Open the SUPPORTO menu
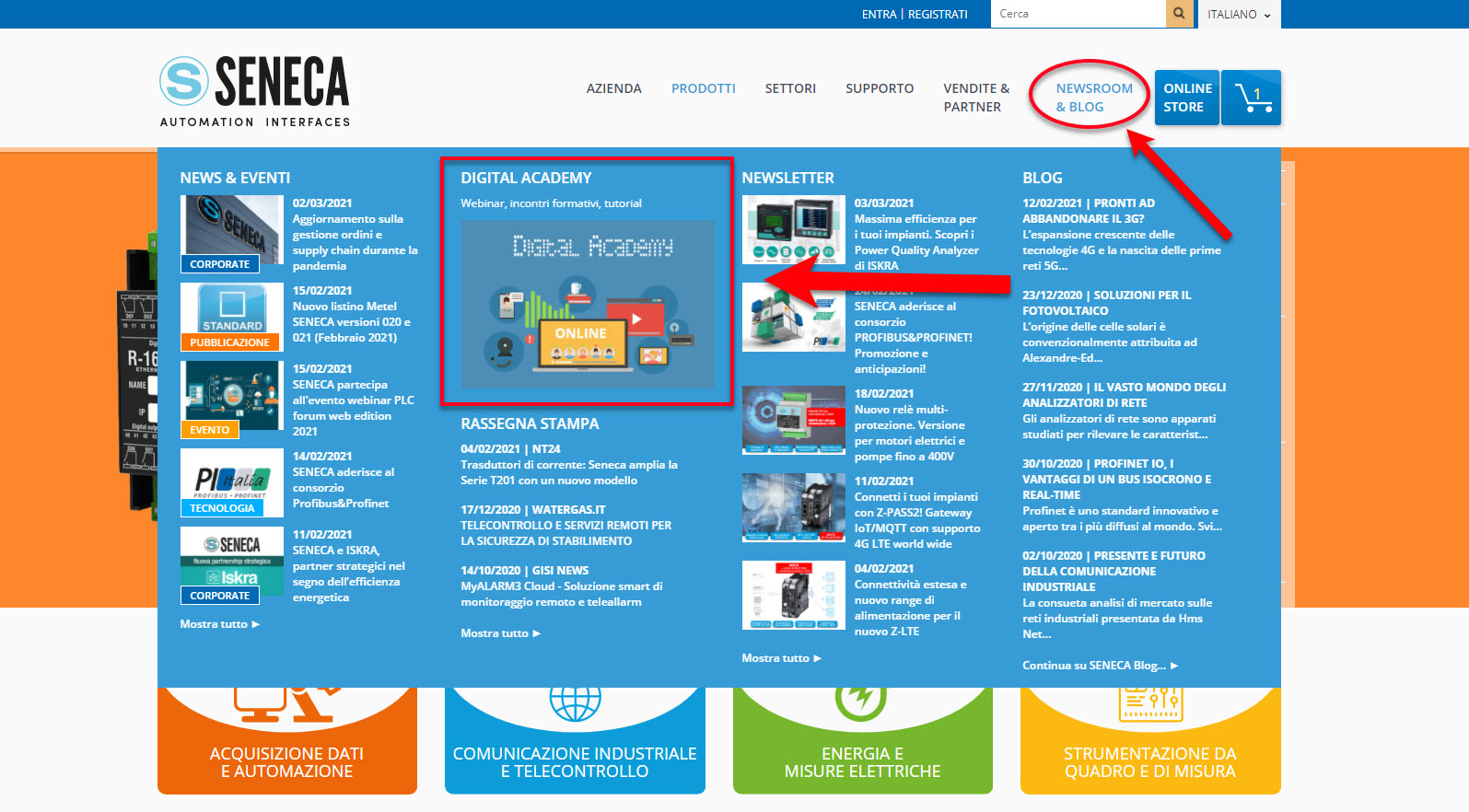The image size is (1469, 812). click(880, 88)
